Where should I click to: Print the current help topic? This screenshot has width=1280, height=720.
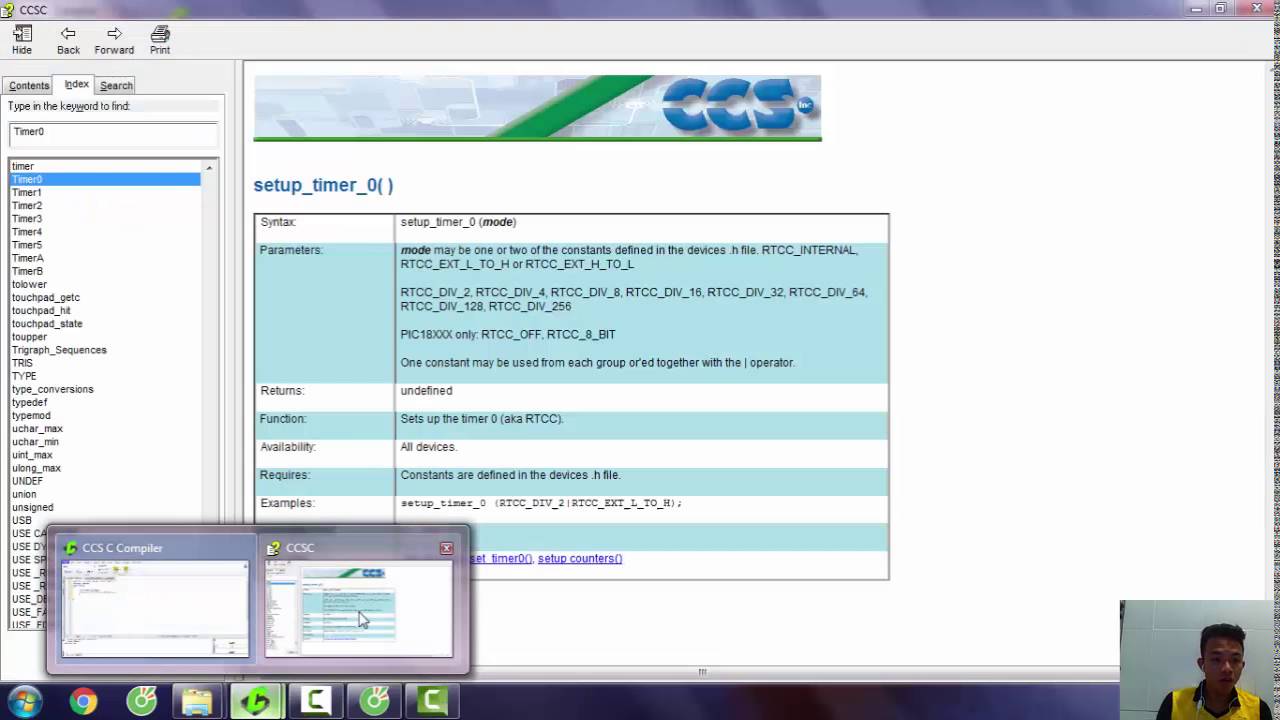point(160,40)
